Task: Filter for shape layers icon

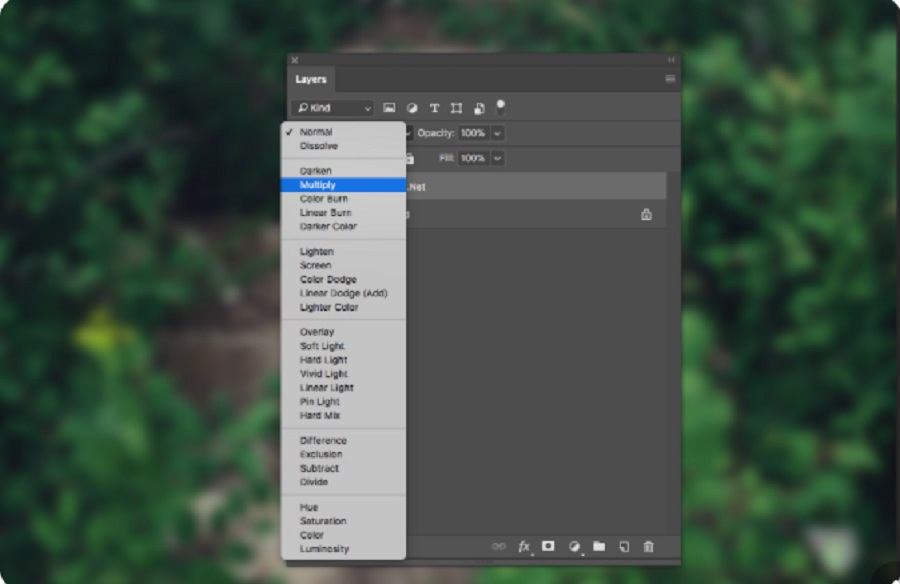Action: tap(456, 108)
